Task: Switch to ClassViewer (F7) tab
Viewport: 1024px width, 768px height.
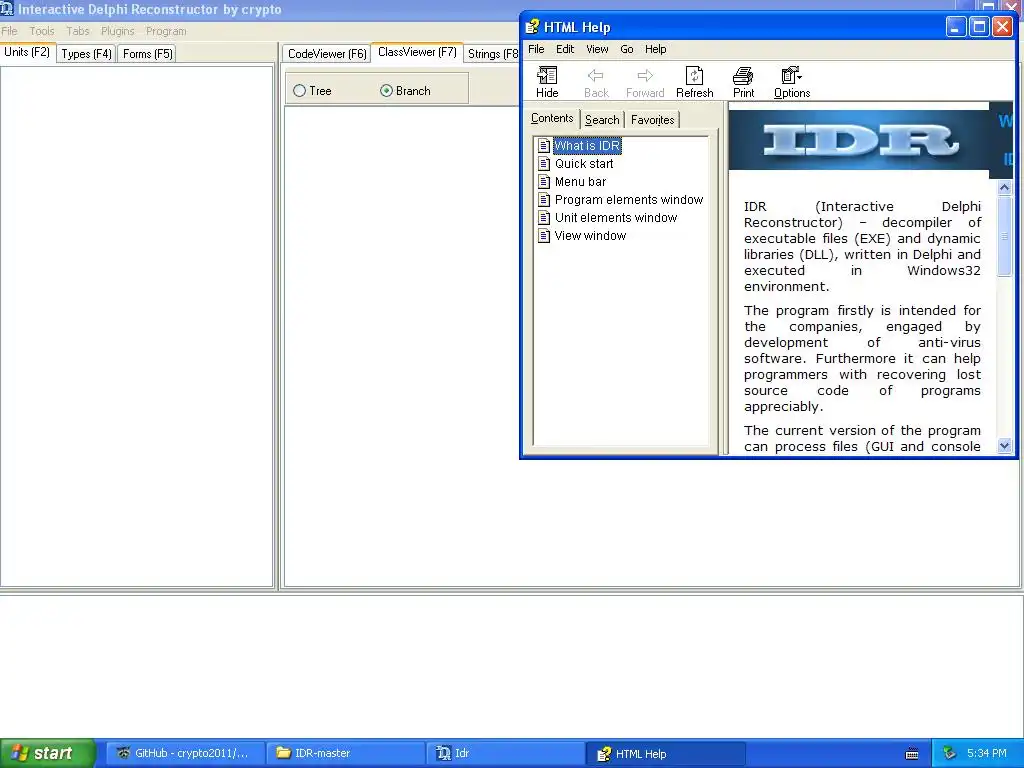Action: tap(417, 52)
